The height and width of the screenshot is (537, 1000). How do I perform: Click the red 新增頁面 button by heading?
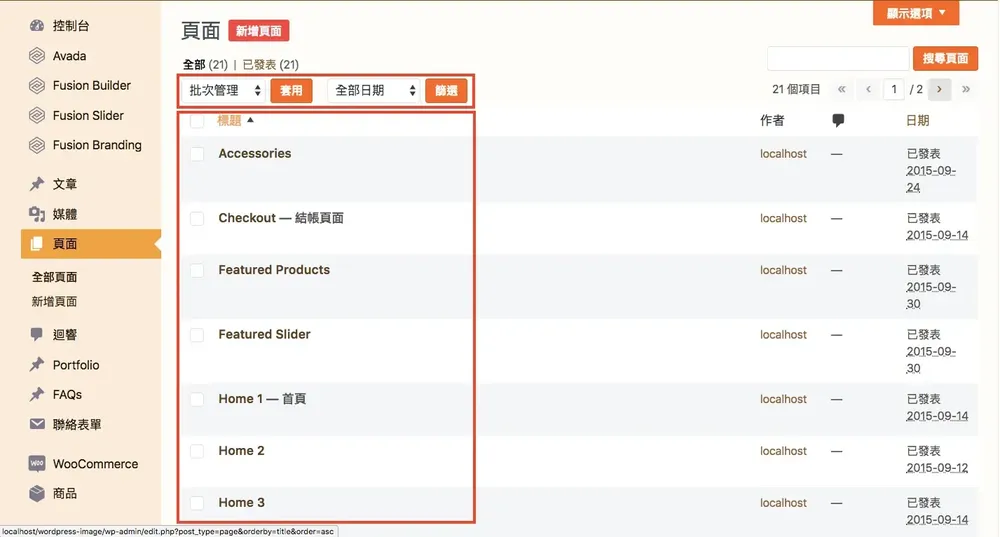(258, 31)
